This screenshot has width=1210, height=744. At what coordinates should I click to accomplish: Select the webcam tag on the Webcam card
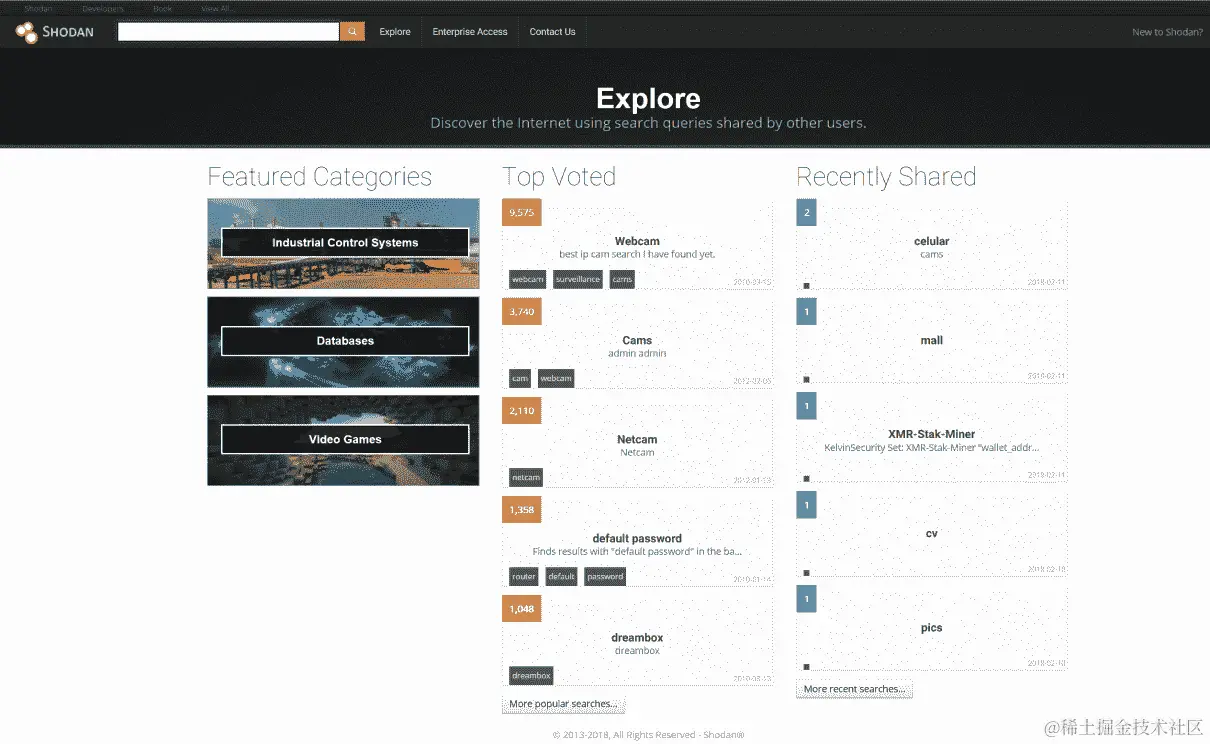pos(527,279)
